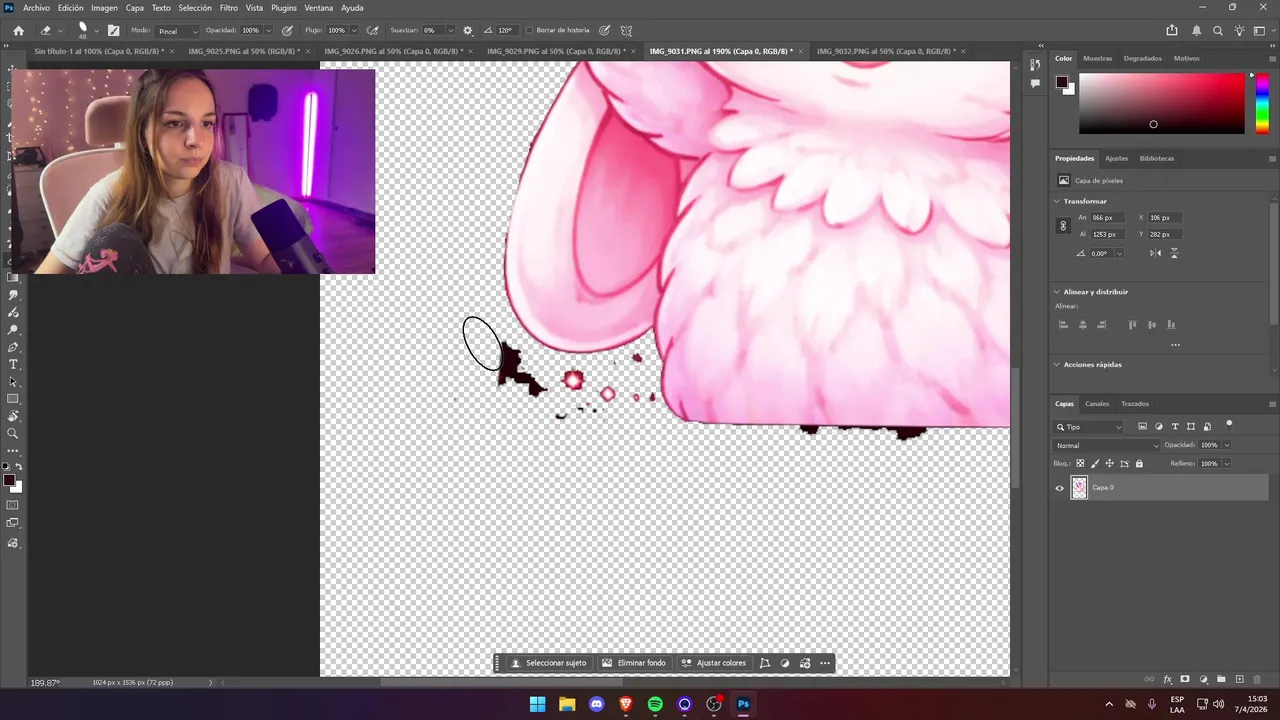Click the An width input field

(x=1107, y=218)
